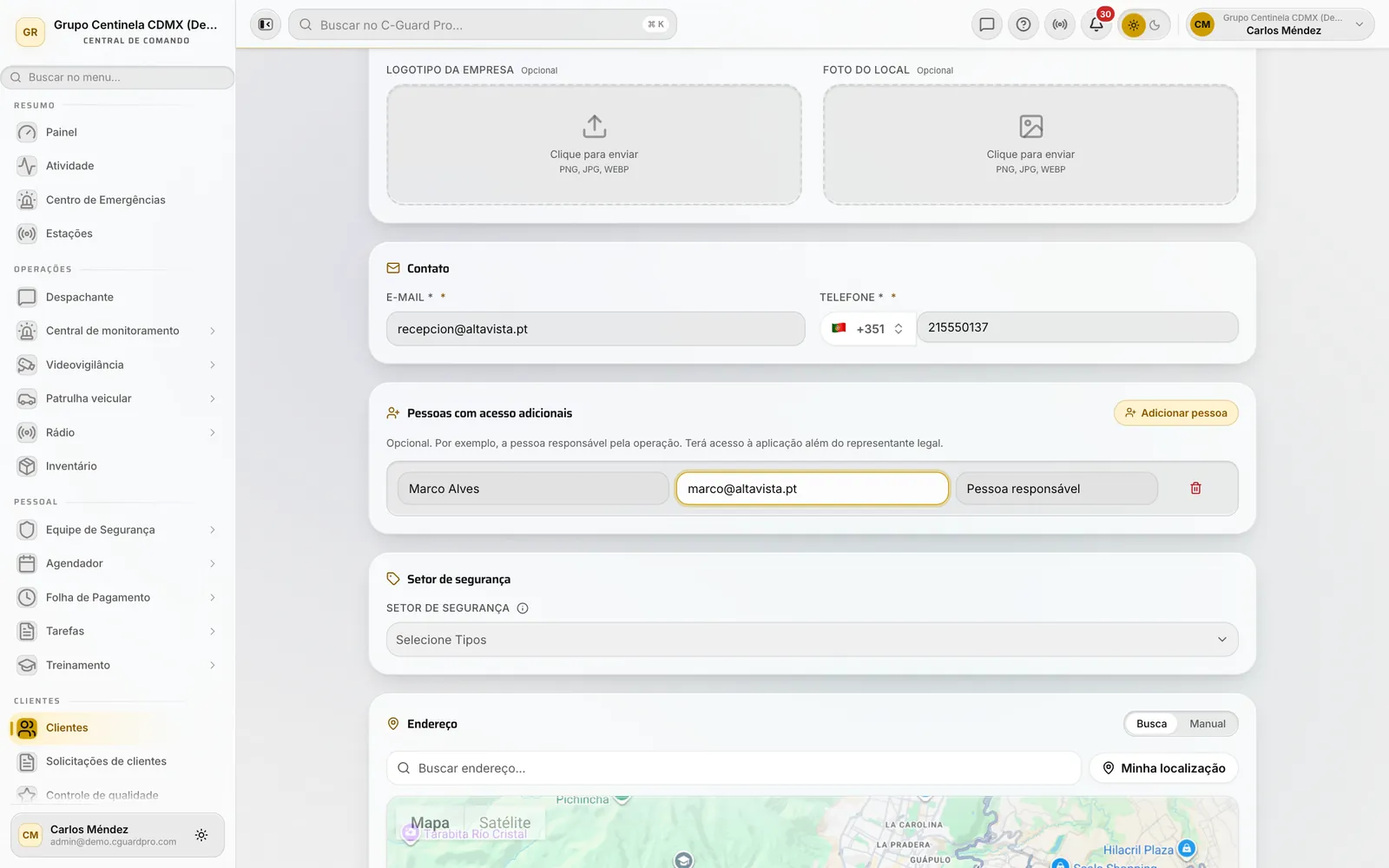Open the help question mark icon
This screenshot has width=1389, height=868.
coord(1024,24)
